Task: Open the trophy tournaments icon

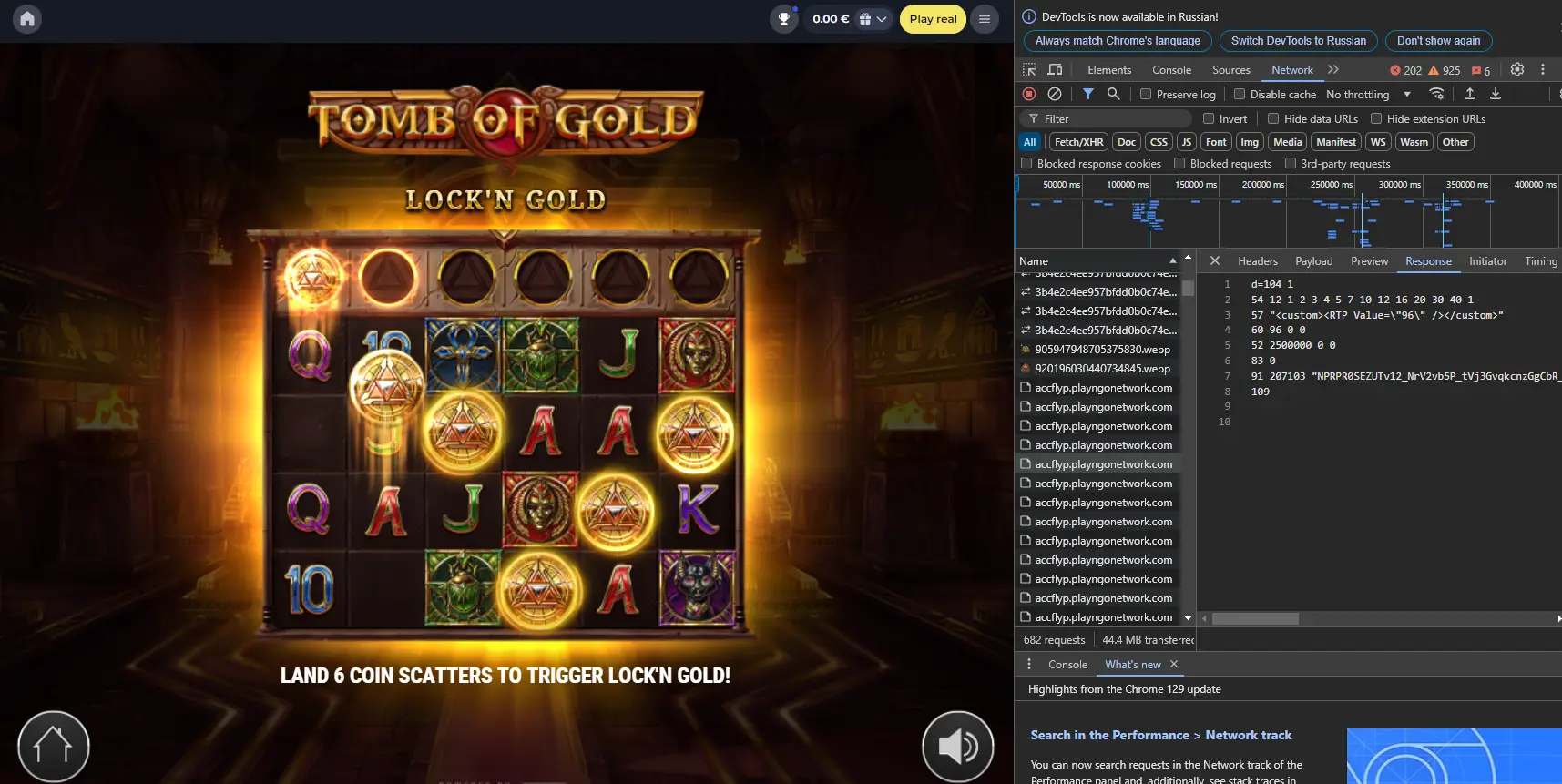Action: click(783, 18)
